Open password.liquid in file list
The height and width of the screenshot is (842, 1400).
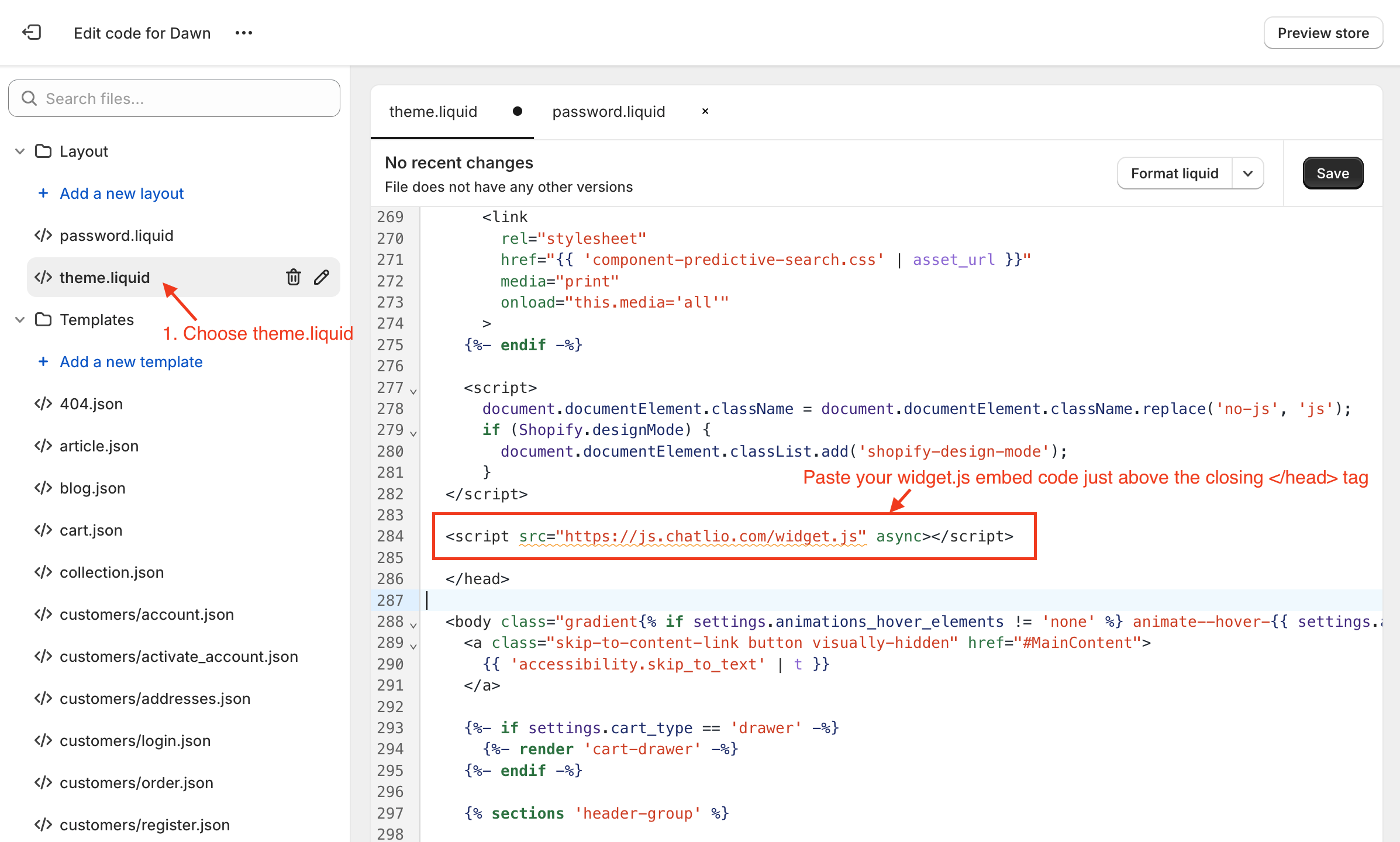(x=116, y=236)
